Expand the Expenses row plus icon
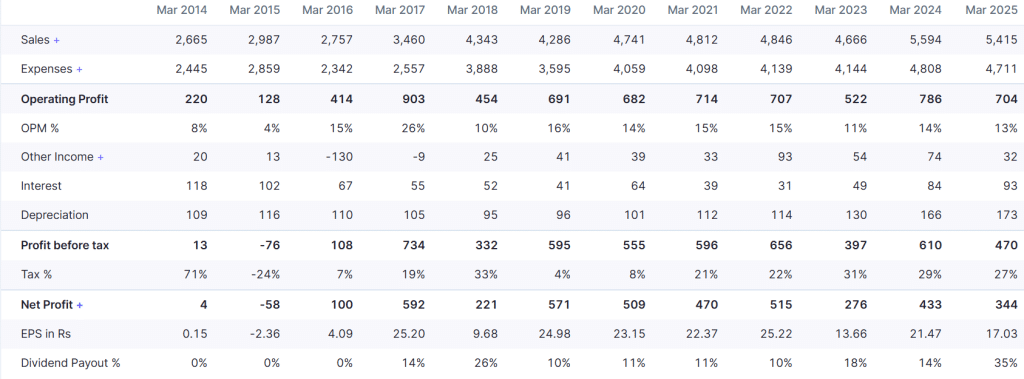 (79, 69)
